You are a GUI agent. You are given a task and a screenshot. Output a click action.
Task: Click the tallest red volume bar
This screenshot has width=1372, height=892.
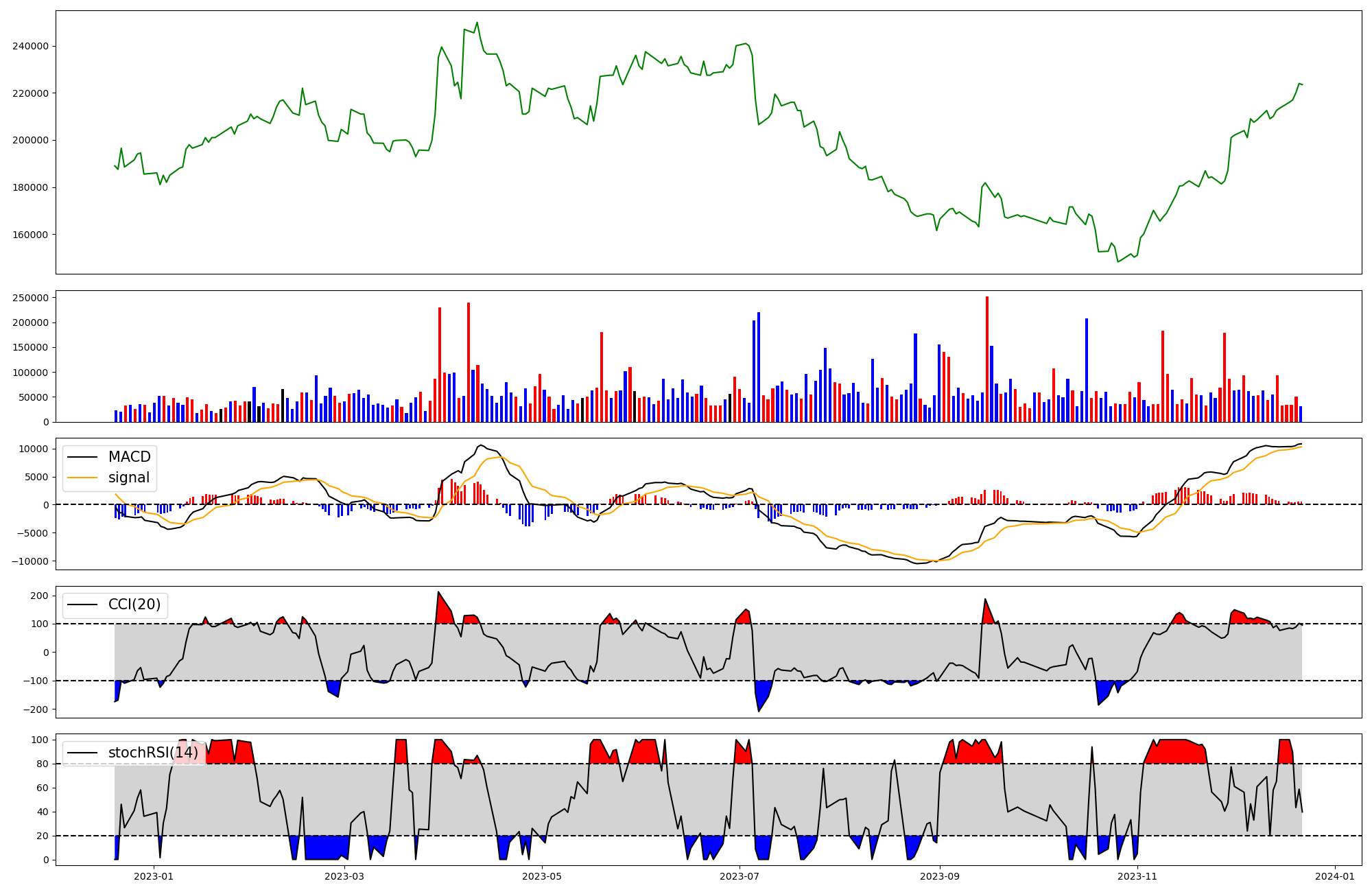[x=987, y=357]
